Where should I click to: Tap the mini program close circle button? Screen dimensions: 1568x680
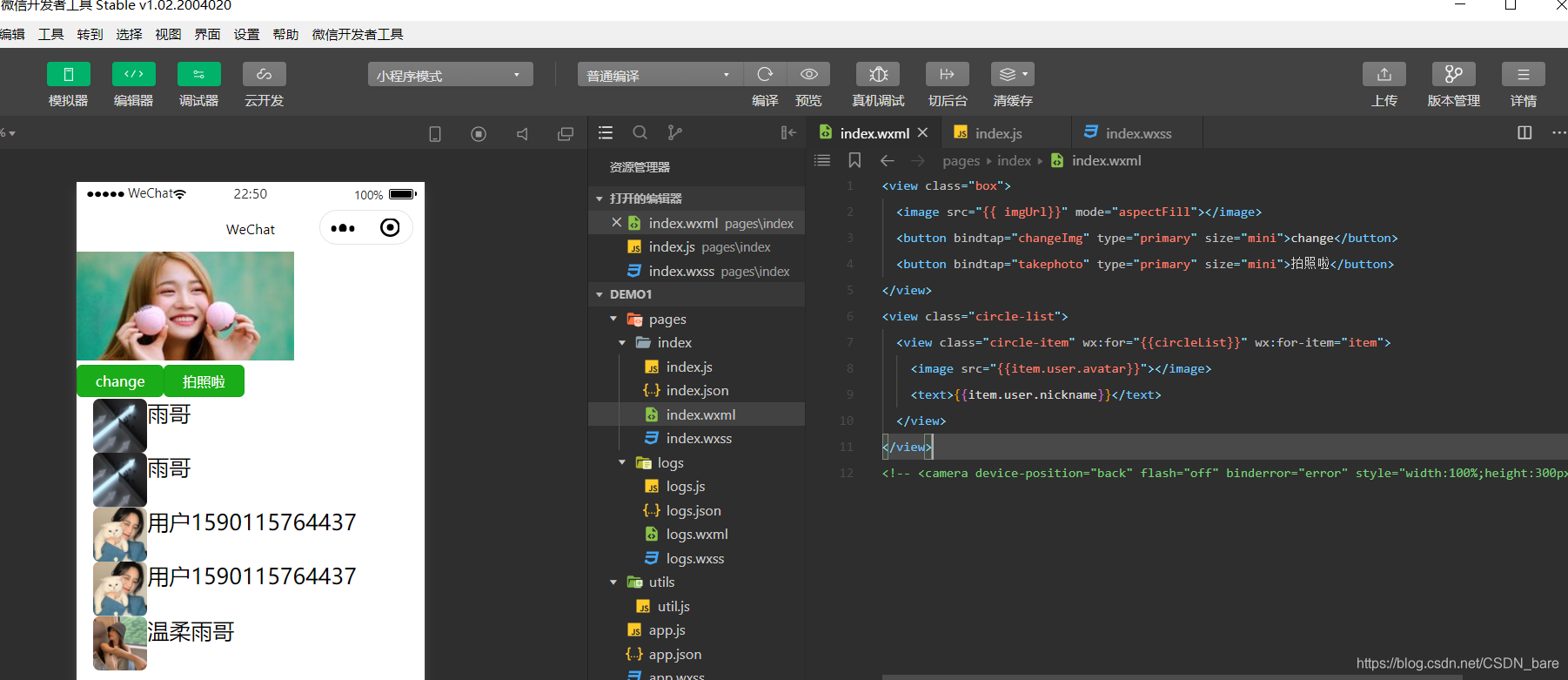pyautogui.click(x=390, y=228)
